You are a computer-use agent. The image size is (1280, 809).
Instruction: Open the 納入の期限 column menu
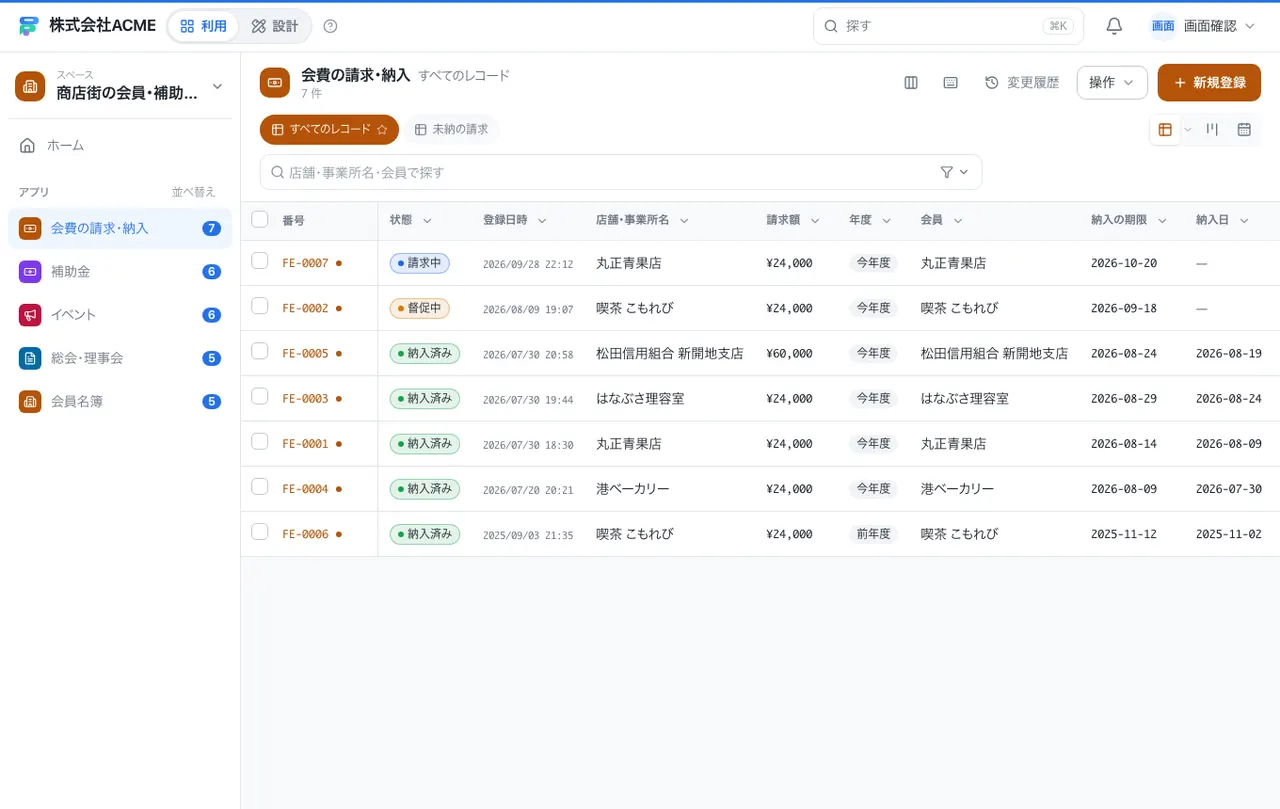click(1162, 221)
